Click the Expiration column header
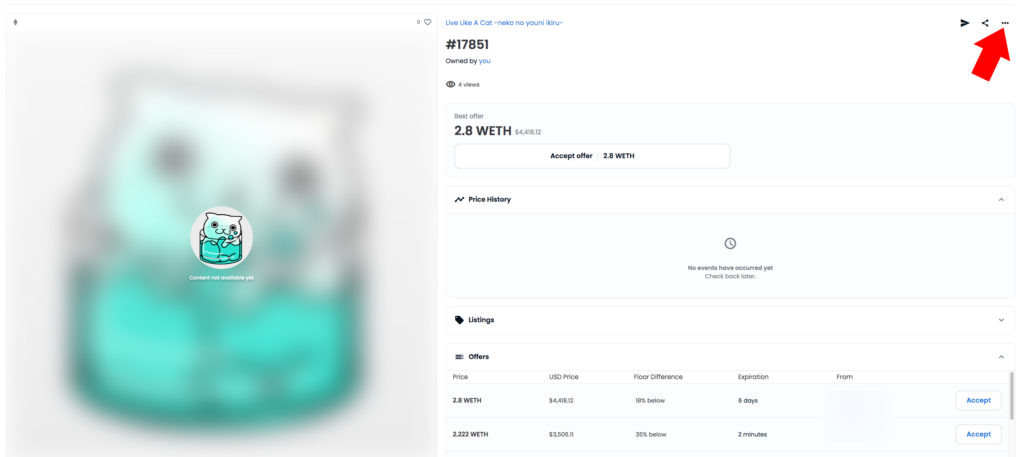Screen dimensions: 1024x457 753,377
